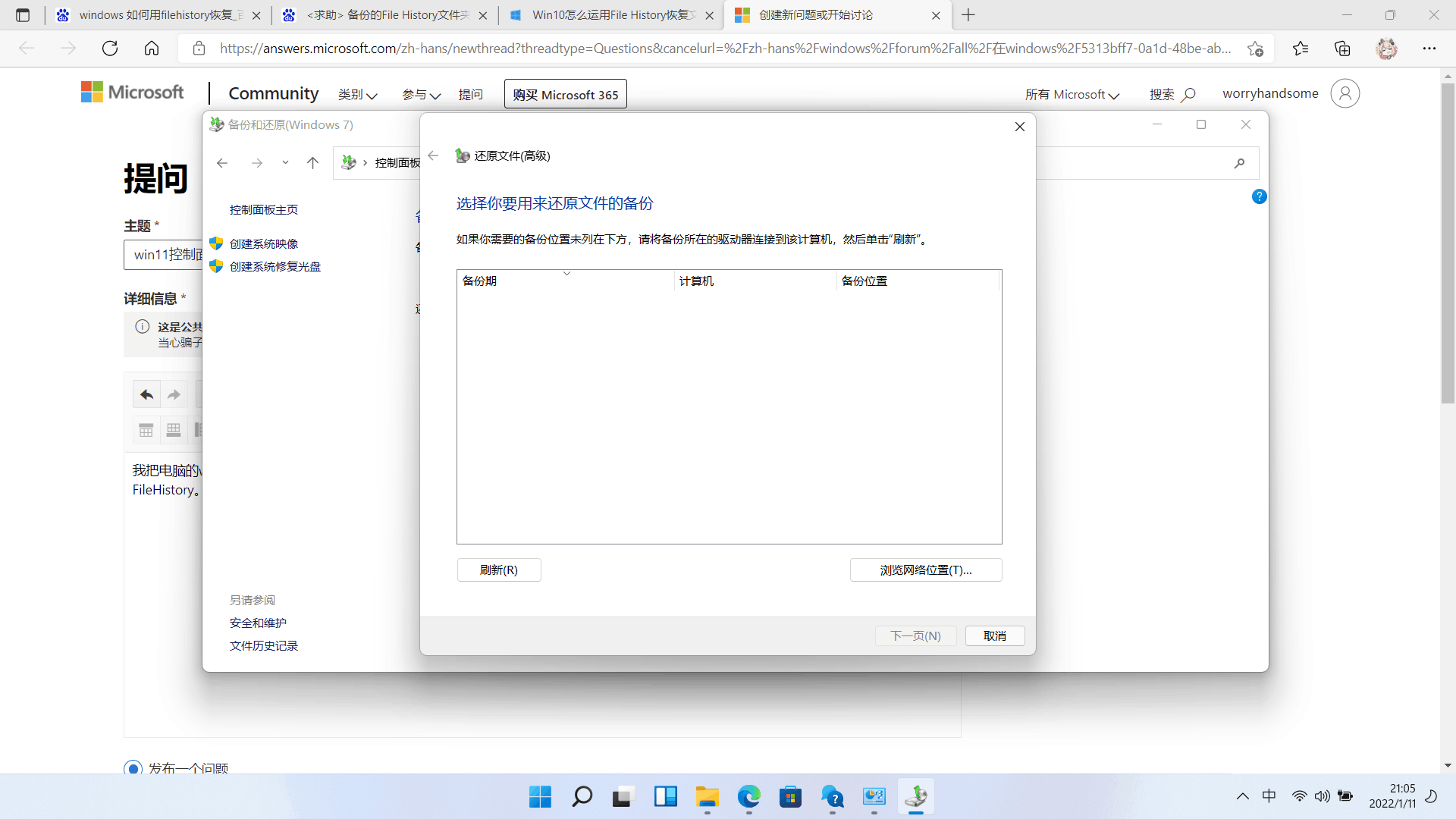Close the restore files dialog with X
This screenshot has width=1456, height=819.
(1020, 127)
